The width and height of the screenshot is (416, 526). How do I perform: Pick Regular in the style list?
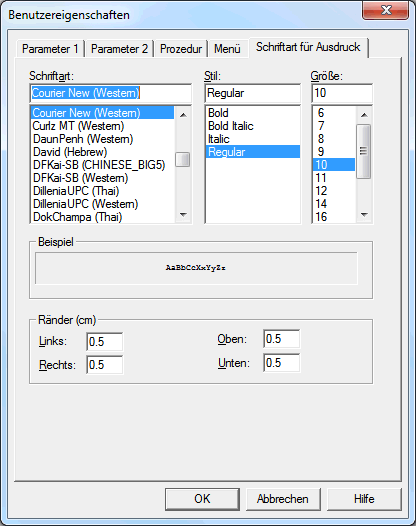point(253,152)
